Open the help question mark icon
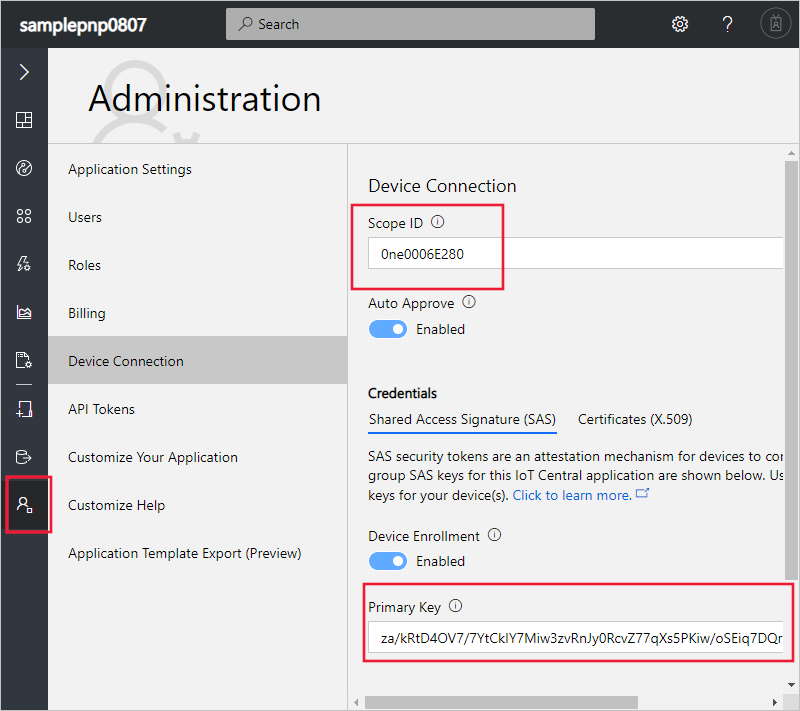 tap(728, 24)
